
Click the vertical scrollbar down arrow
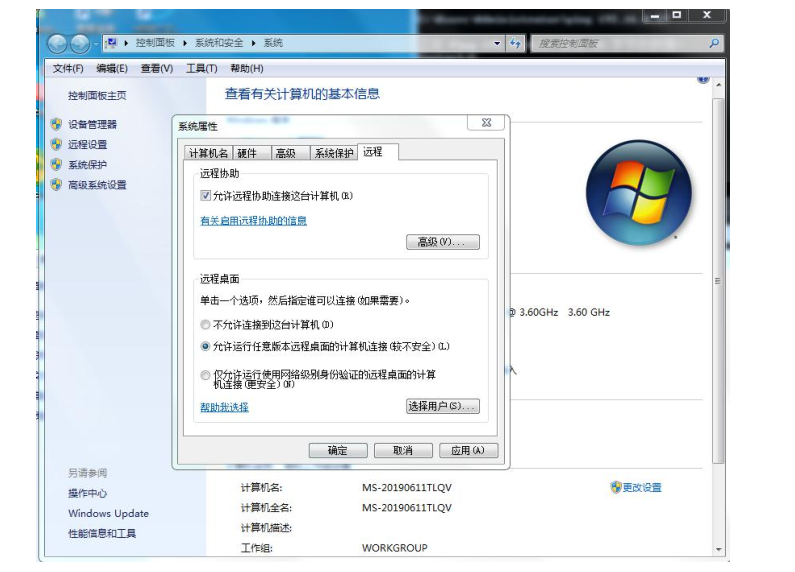point(719,549)
